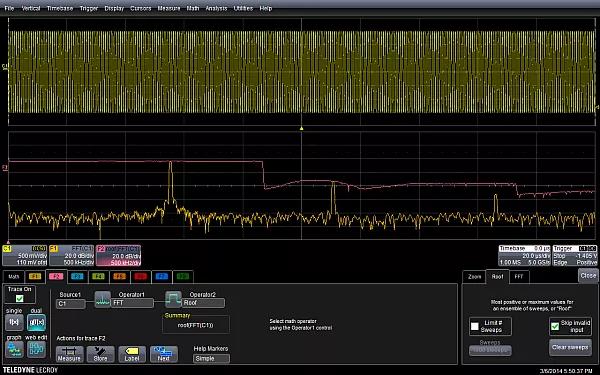Click the Label action icon
The width and height of the screenshot is (600, 375).
(x=132, y=354)
